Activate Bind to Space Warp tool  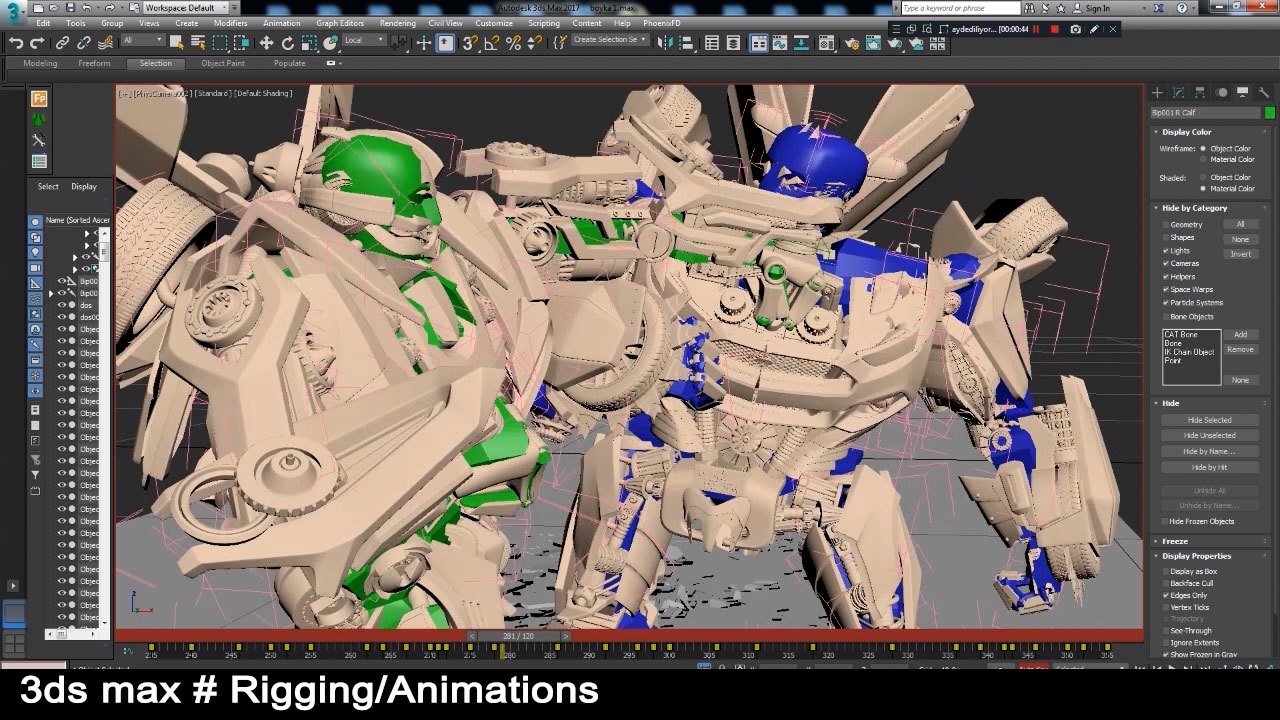pyautogui.click(x=106, y=43)
